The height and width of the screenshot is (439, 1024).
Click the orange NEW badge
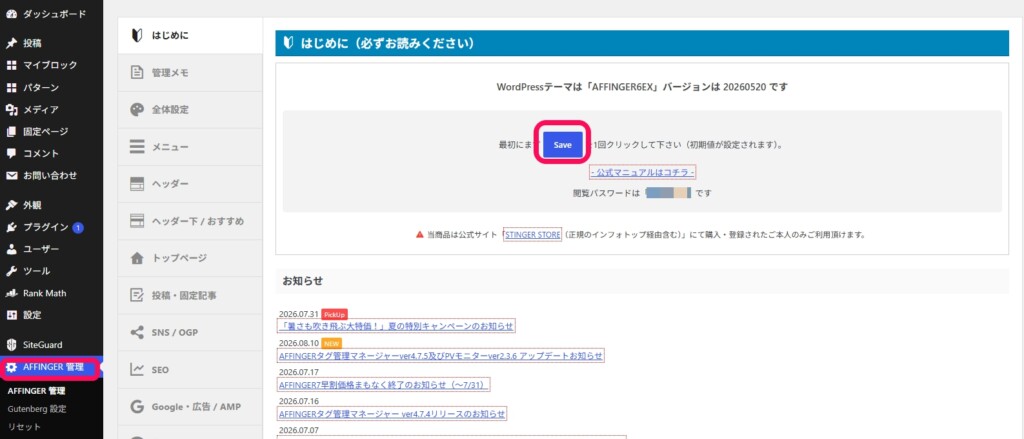[x=332, y=343]
